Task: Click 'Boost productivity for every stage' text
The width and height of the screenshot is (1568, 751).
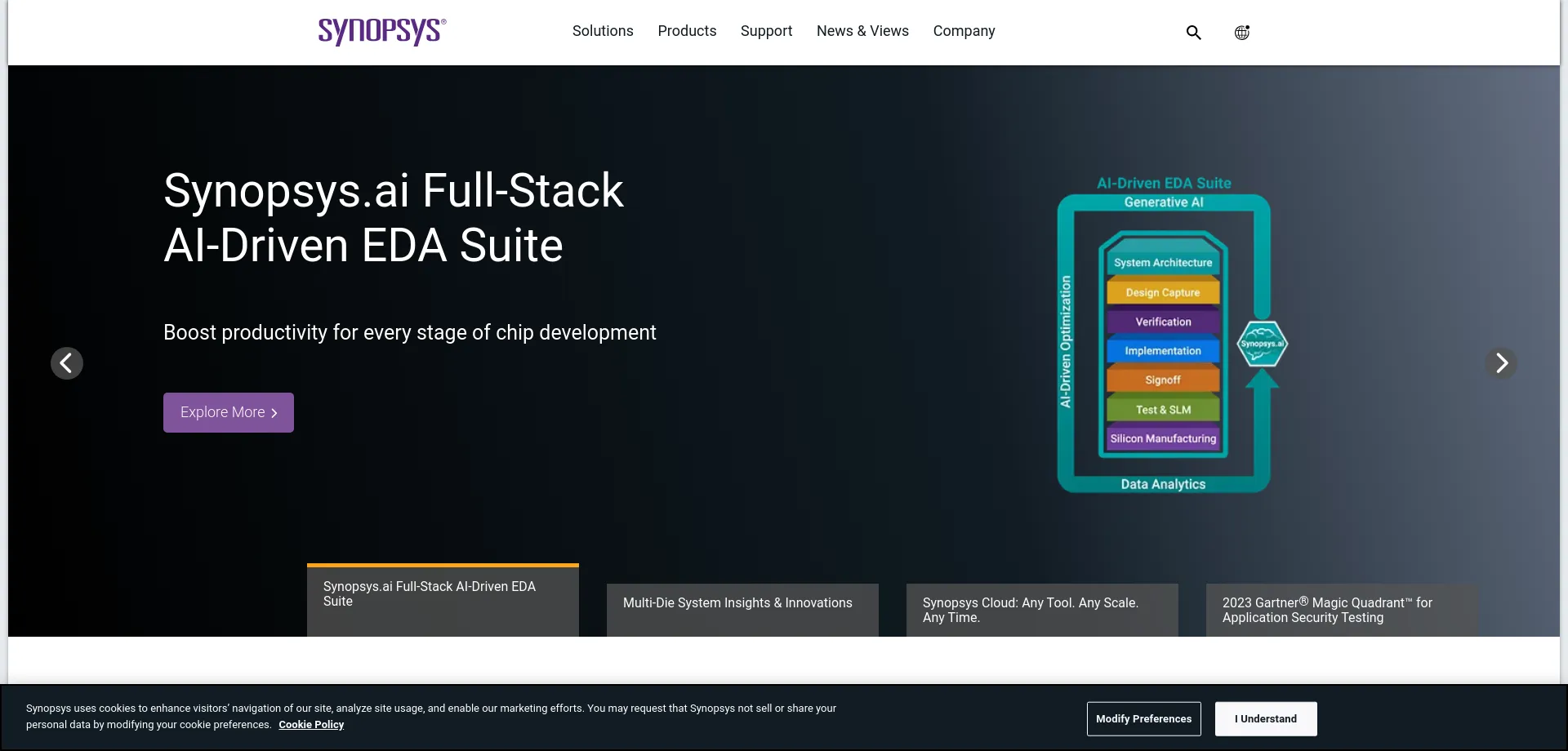Action: [410, 332]
